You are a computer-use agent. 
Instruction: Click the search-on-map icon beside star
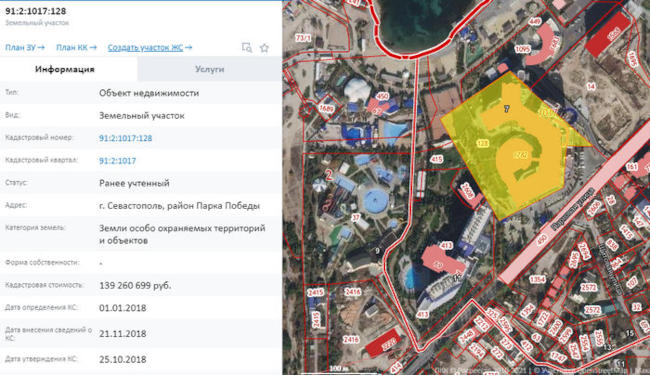click(x=247, y=48)
